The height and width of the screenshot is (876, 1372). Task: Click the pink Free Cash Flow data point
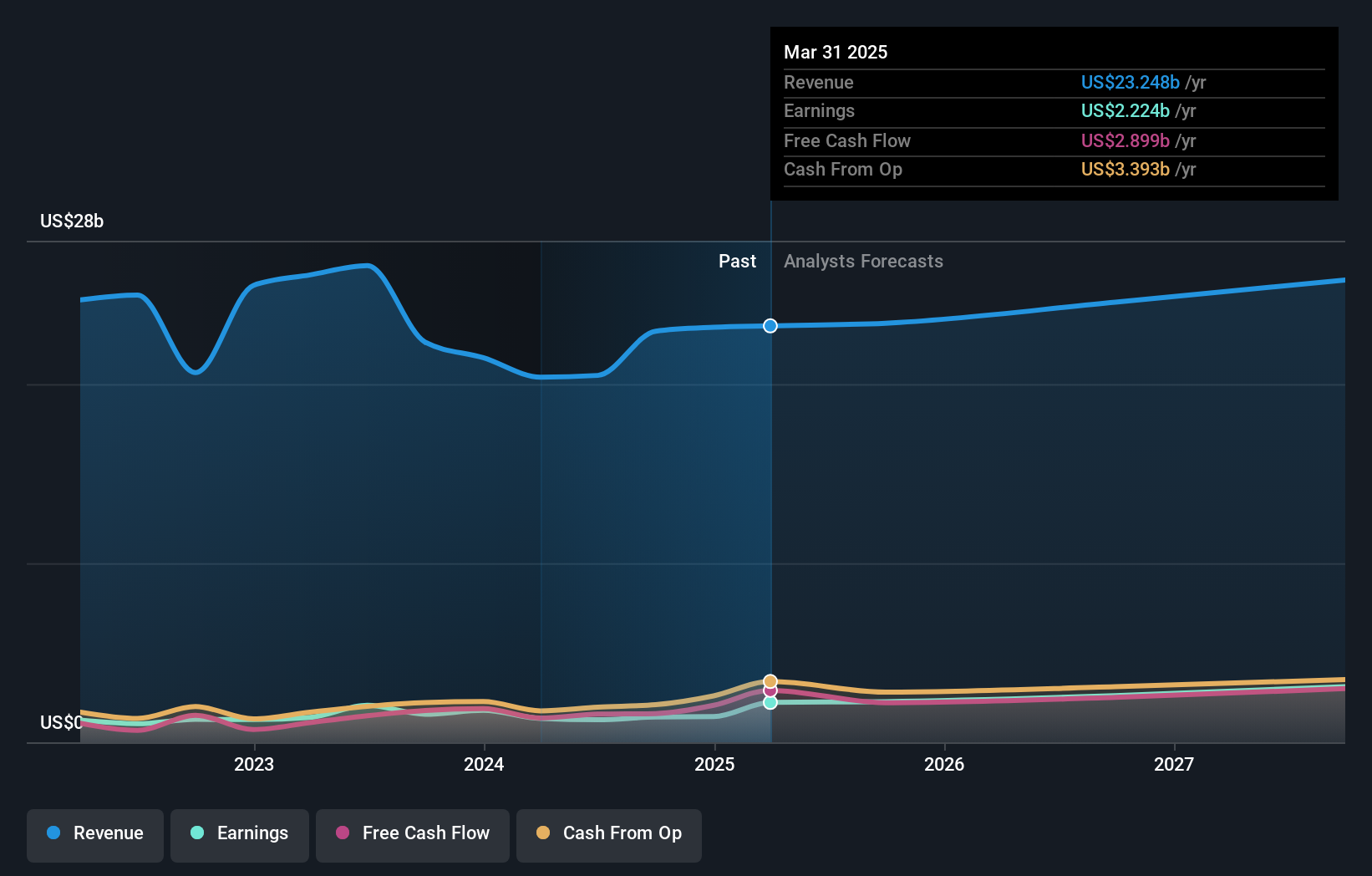click(770, 691)
